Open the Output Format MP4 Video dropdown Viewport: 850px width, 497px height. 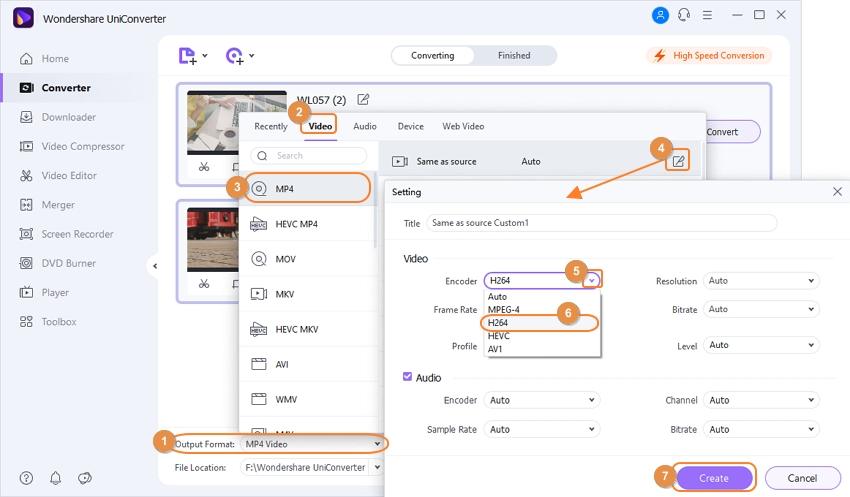click(x=312, y=444)
